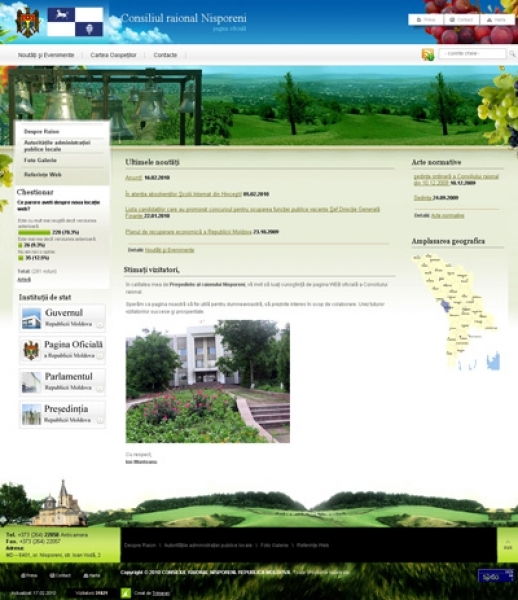Click the Nisporeni flag emblem in header
The image size is (518, 600).
pyautogui.click(x=75, y=22)
